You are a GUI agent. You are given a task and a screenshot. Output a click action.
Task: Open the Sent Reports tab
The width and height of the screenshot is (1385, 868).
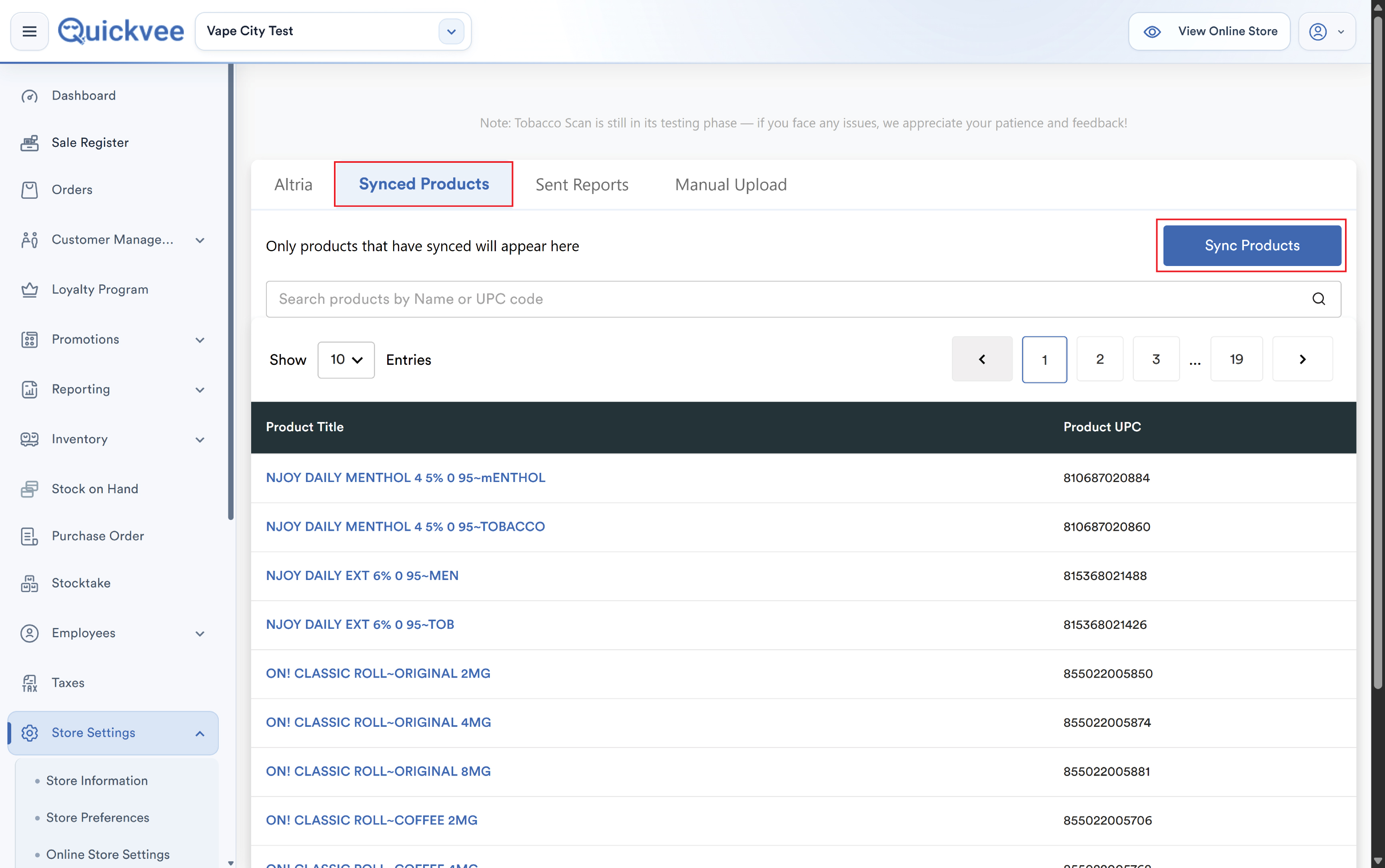[x=582, y=185]
